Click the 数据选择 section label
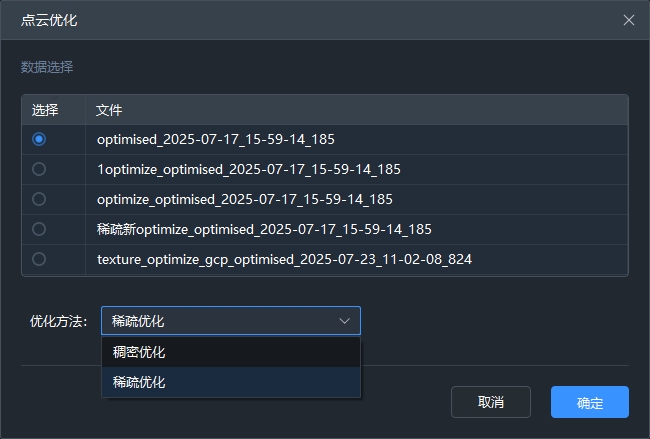Viewport: 650px width, 439px height. pos(47,67)
